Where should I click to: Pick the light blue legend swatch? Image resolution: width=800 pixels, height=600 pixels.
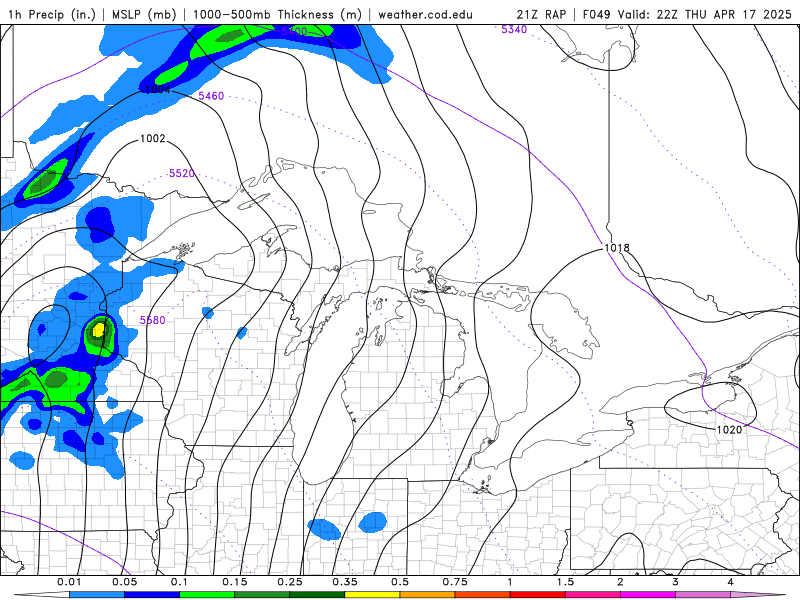click(97, 595)
